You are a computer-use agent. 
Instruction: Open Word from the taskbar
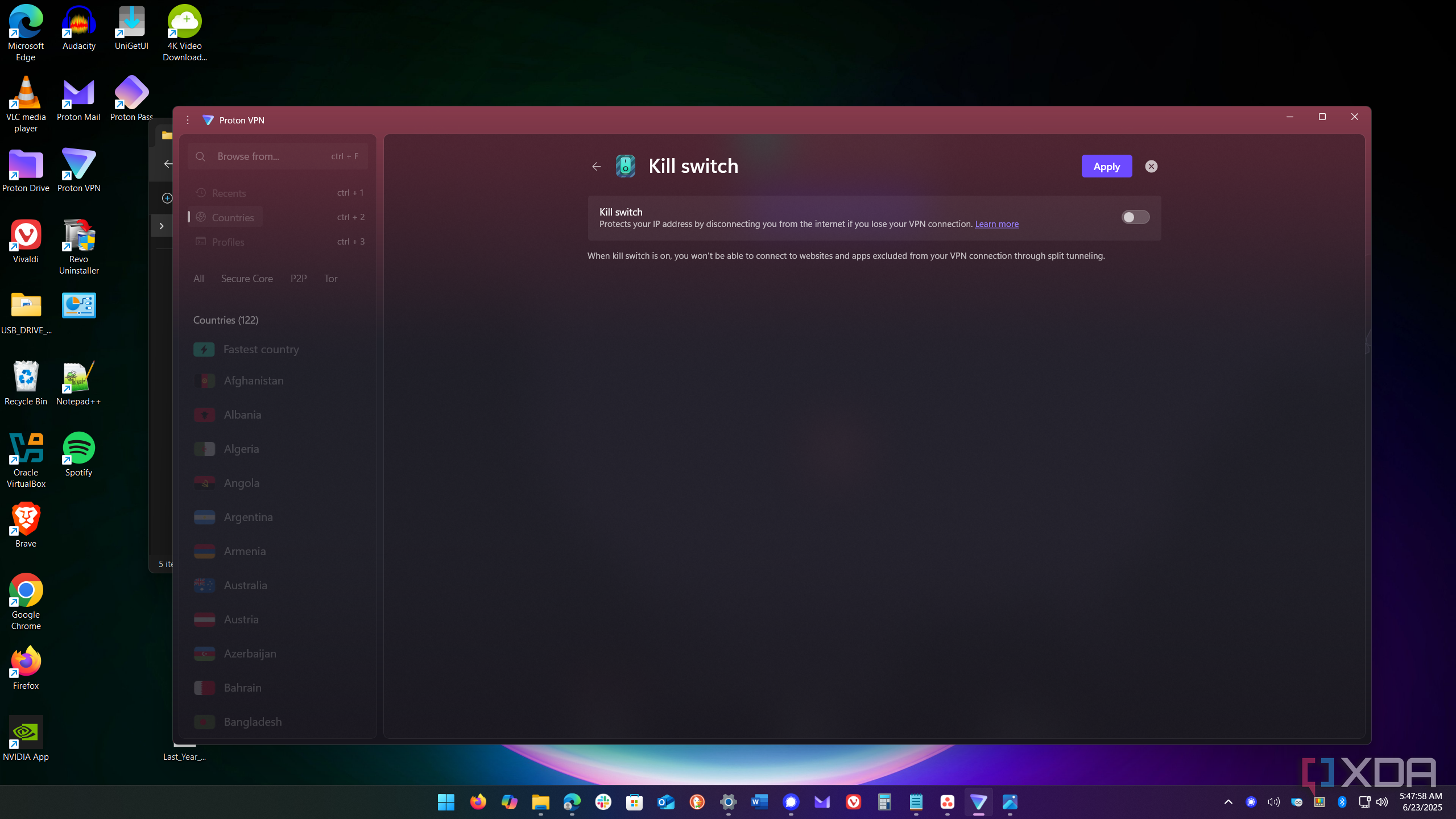click(x=759, y=802)
